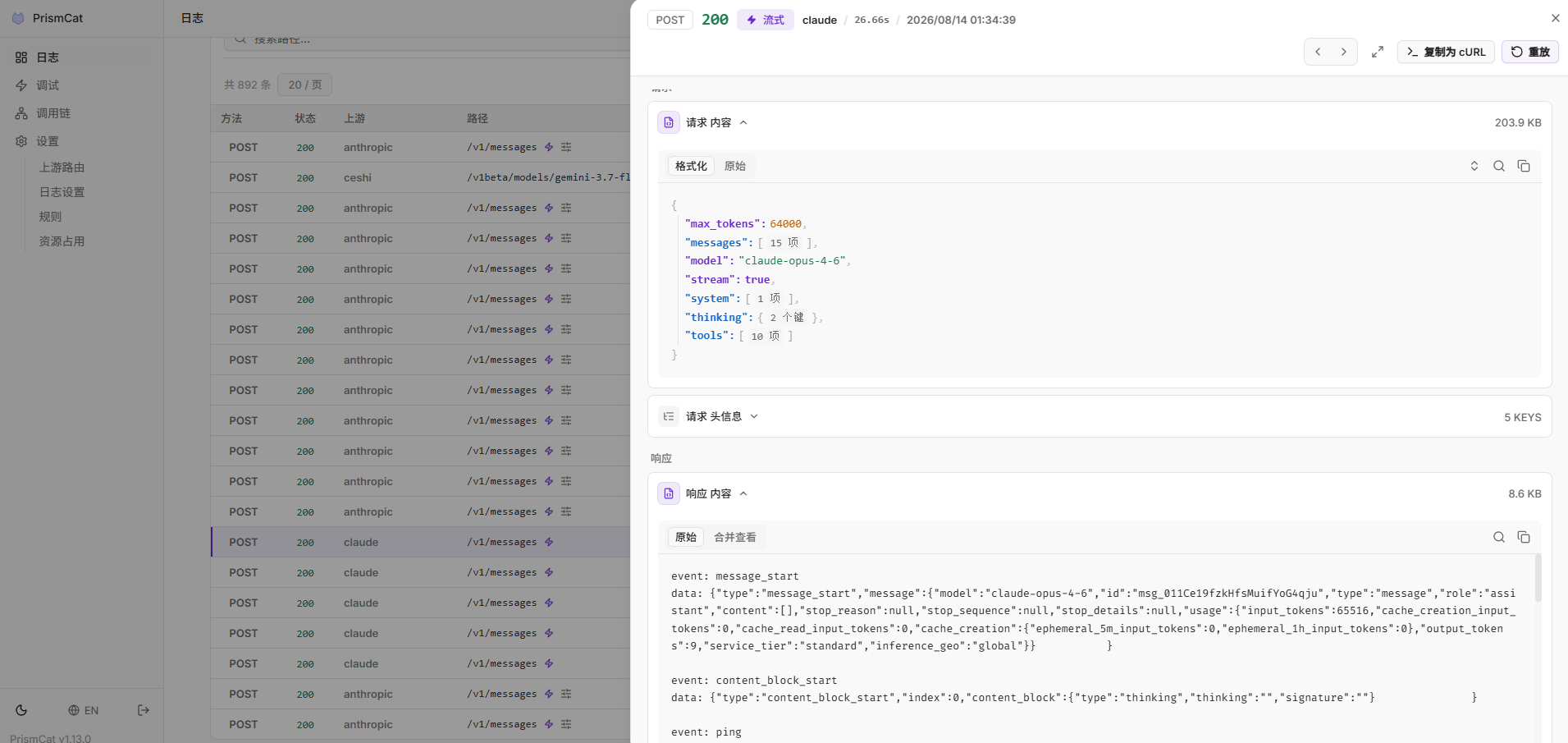Click the 请求 头信息 list icon
The width and height of the screenshot is (1568, 743).
pyautogui.click(x=669, y=416)
